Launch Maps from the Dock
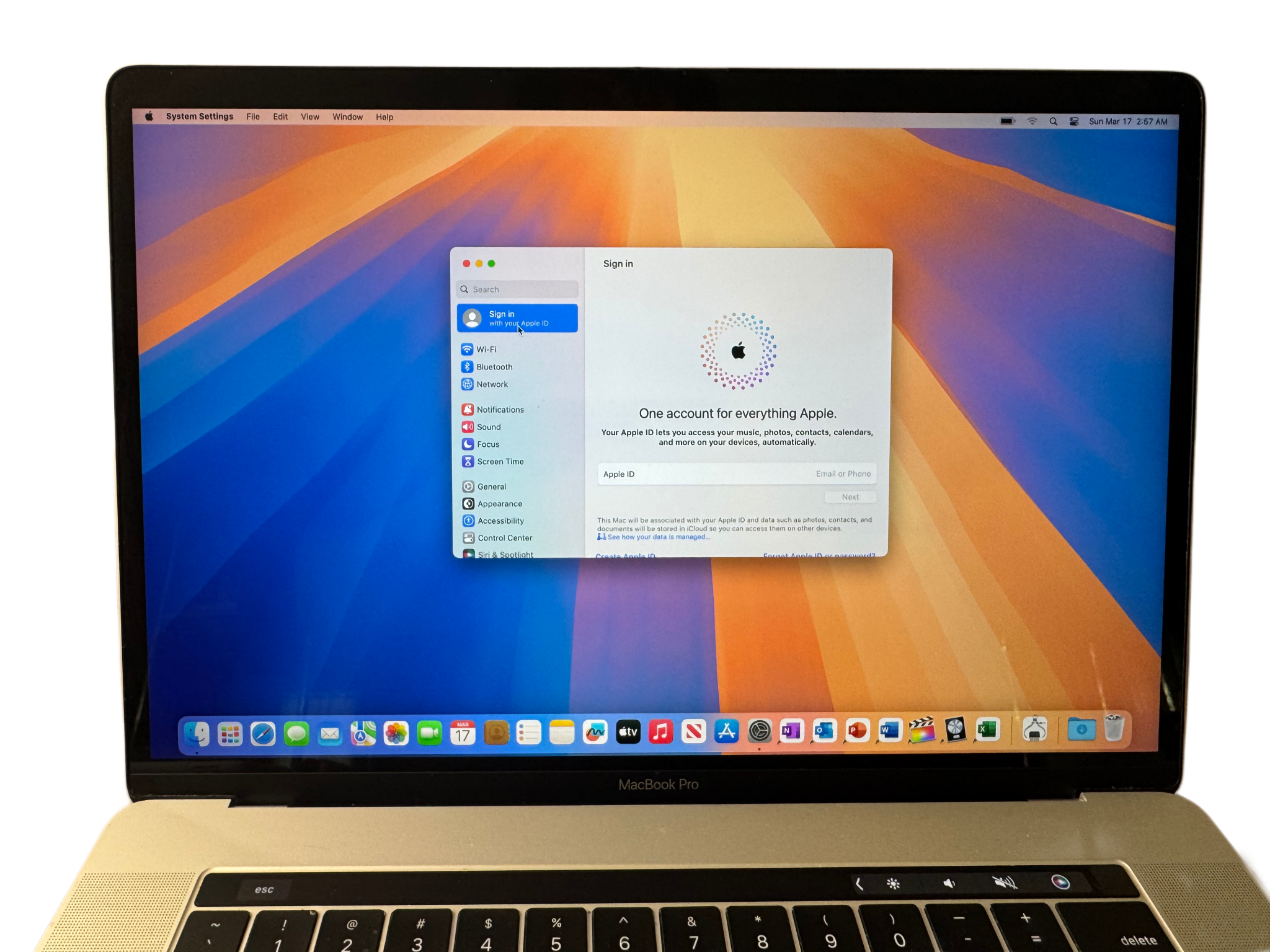 pyautogui.click(x=363, y=733)
